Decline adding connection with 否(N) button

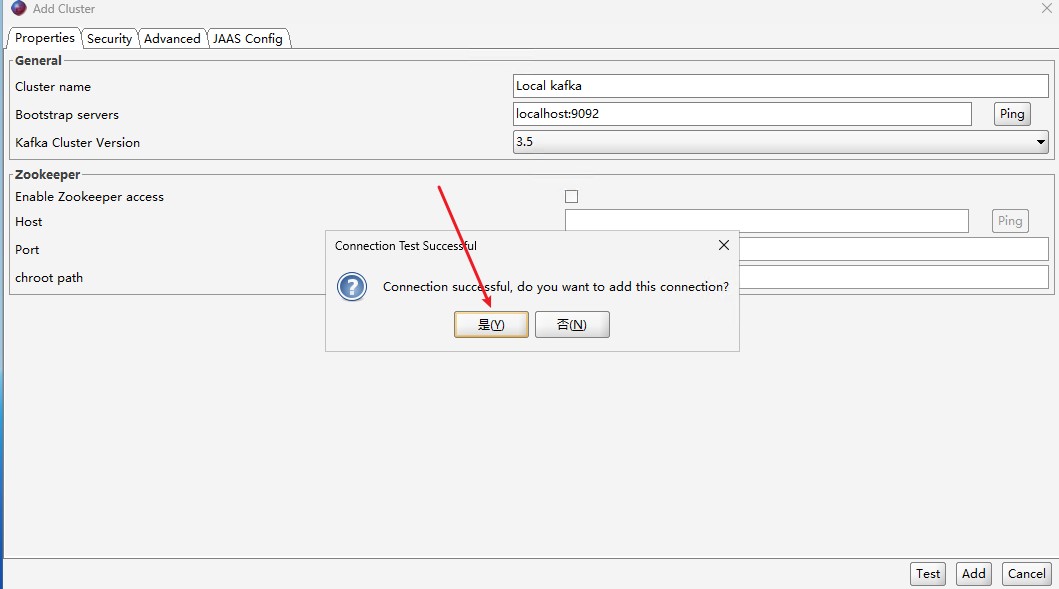pyautogui.click(x=572, y=324)
